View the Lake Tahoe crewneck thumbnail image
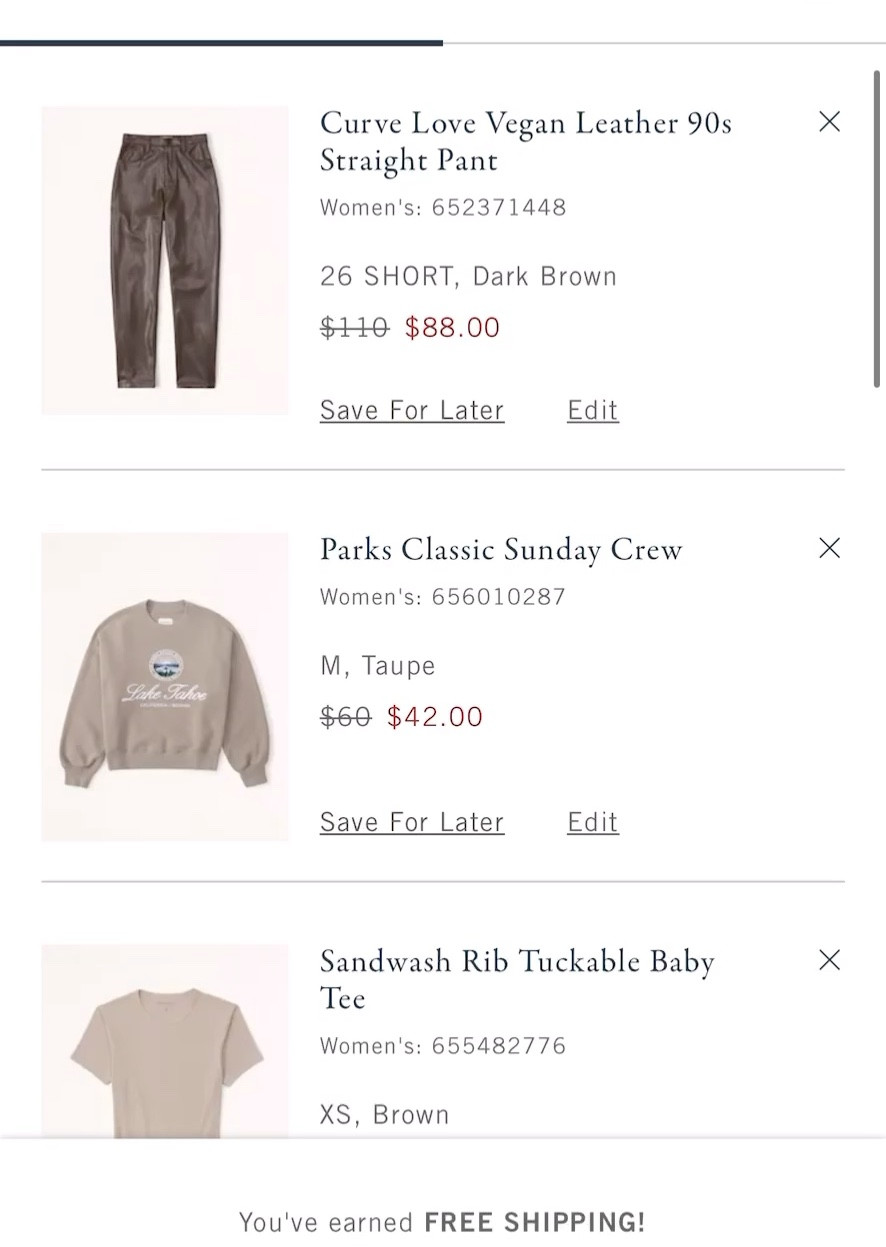Screen dimensions: 886x1247 click(x=164, y=687)
